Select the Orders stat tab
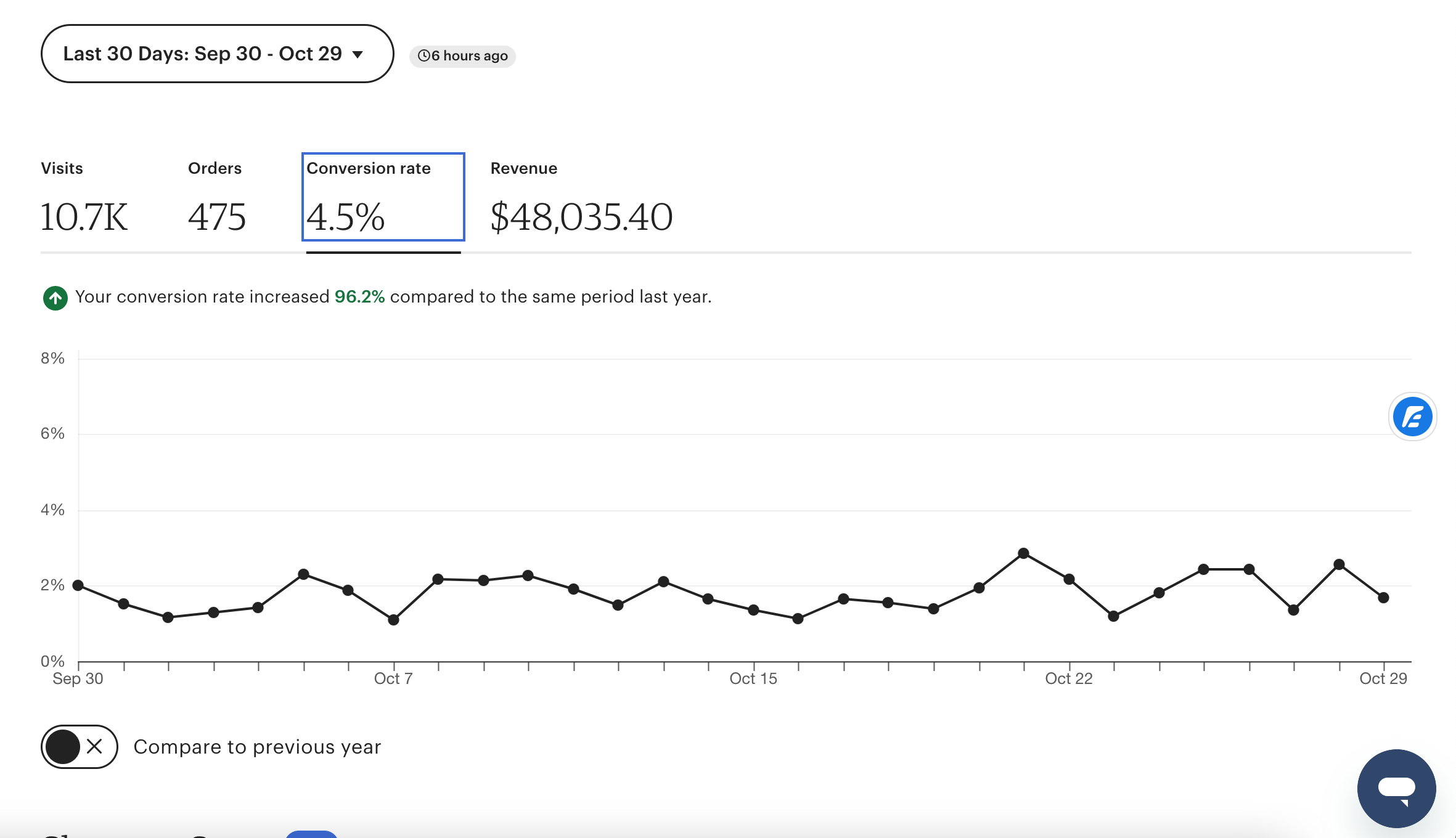This screenshot has height=838, width=1456. point(216,198)
